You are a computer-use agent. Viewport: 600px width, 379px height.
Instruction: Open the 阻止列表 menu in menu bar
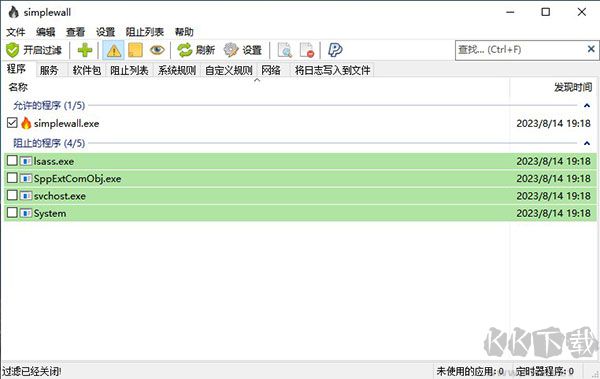(145, 32)
